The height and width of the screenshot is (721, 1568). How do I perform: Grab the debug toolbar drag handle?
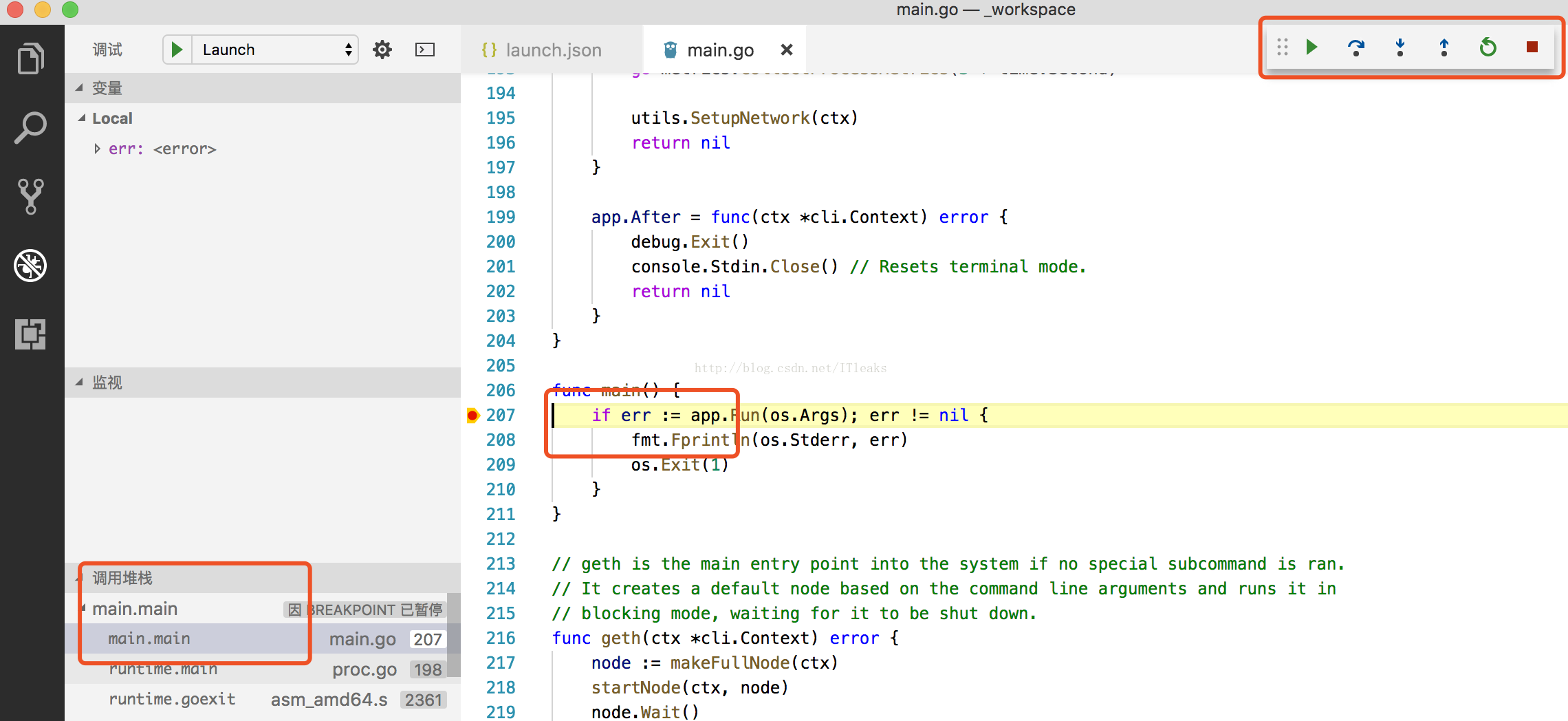[1282, 47]
